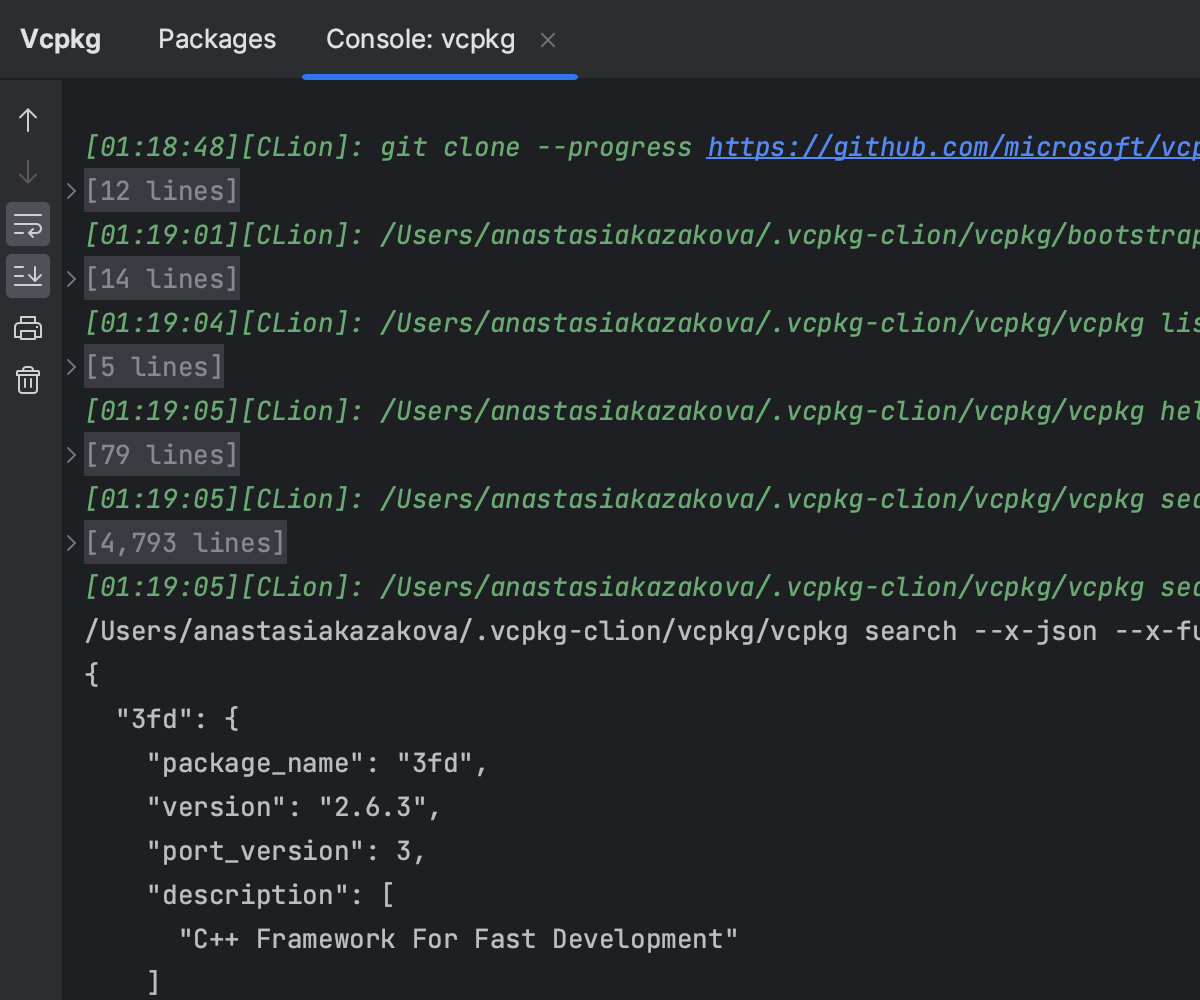This screenshot has width=1200, height=1000.
Task: Close the Console: vcpkg tab
Action: click(548, 40)
